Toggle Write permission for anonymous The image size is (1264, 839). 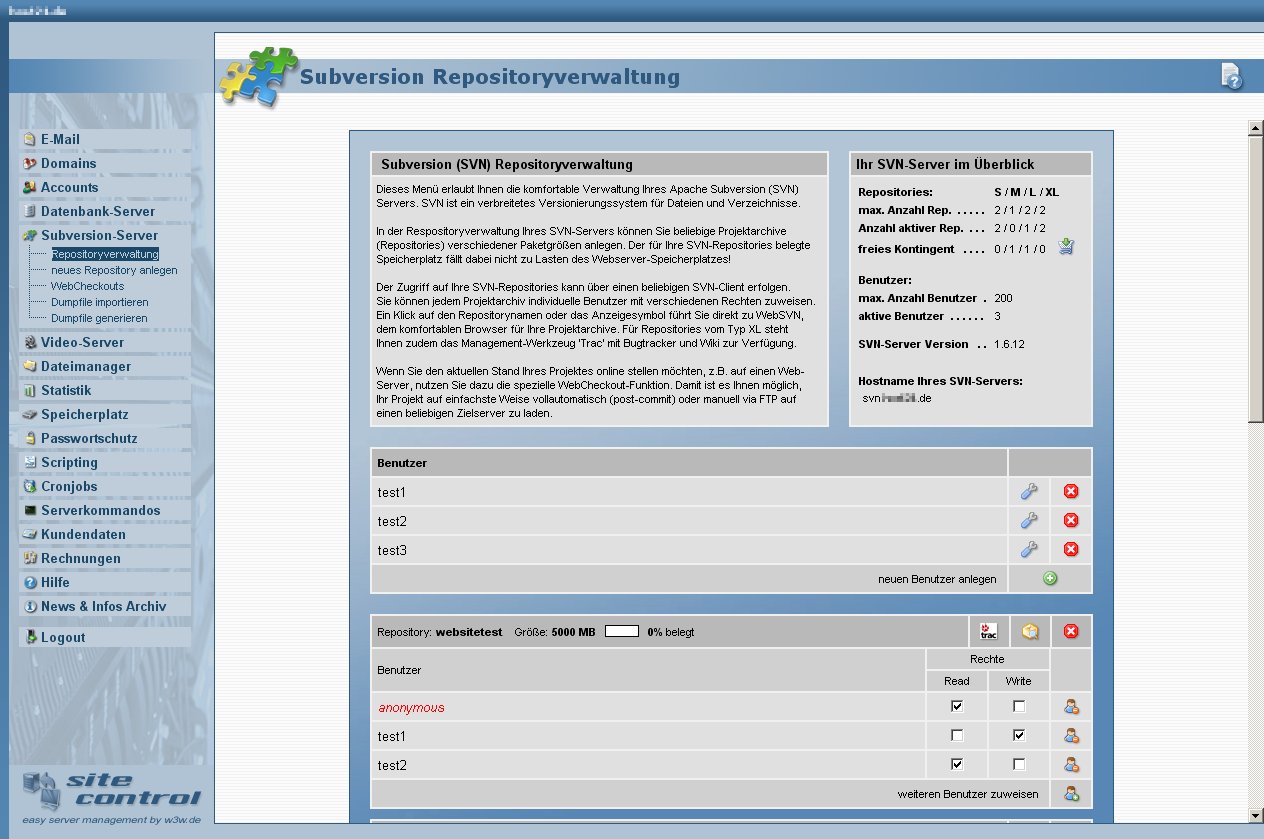point(1019,707)
